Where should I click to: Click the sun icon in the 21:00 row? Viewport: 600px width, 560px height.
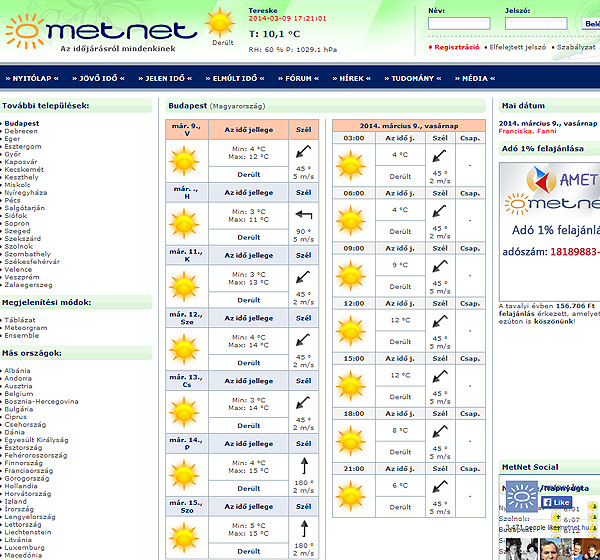pos(351,496)
